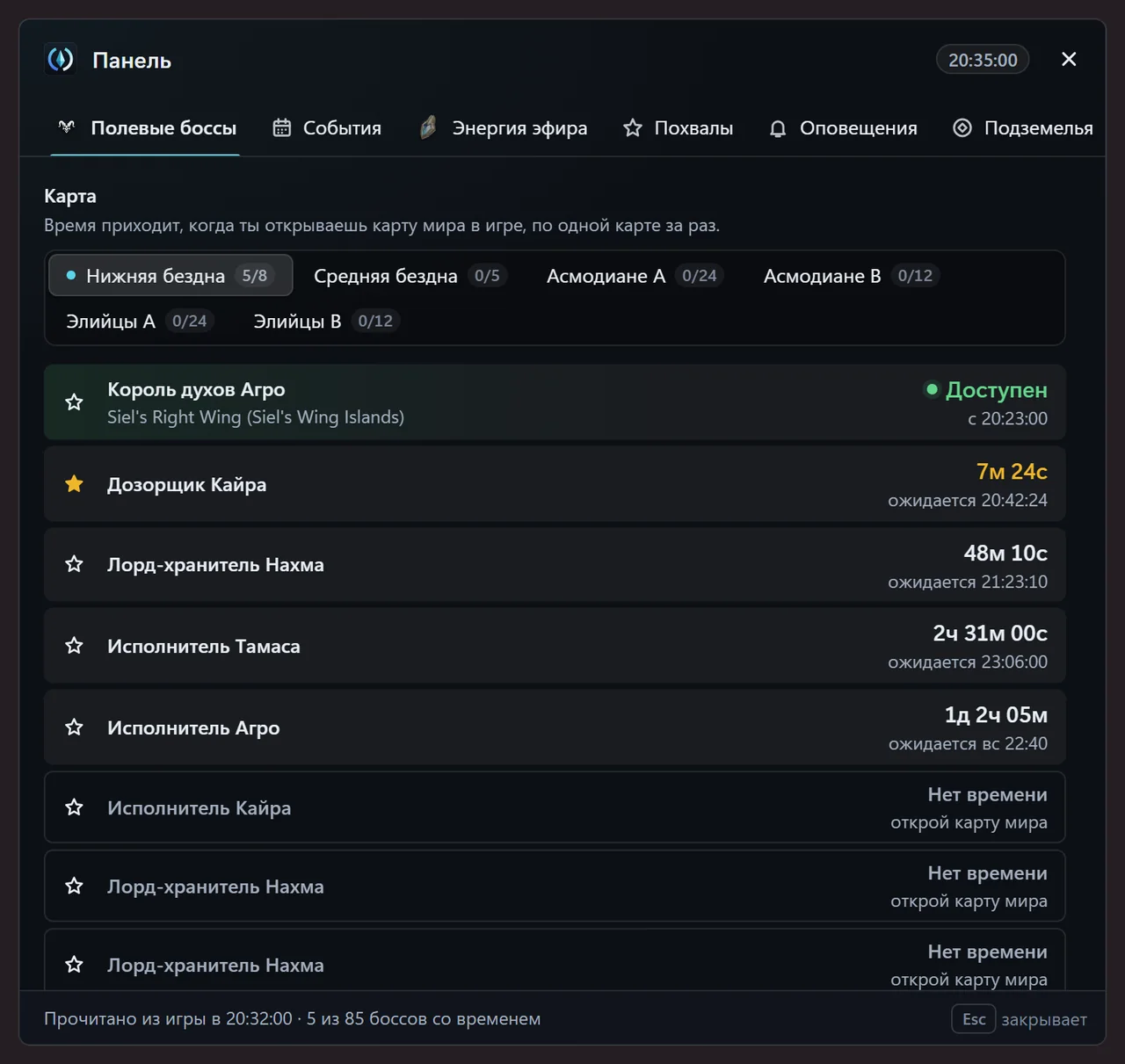Image resolution: width=1125 pixels, height=1064 pixels.
Task: Click the ожидается 23:06:00 time
Action: pyautogui.click(x=968, y=662)
